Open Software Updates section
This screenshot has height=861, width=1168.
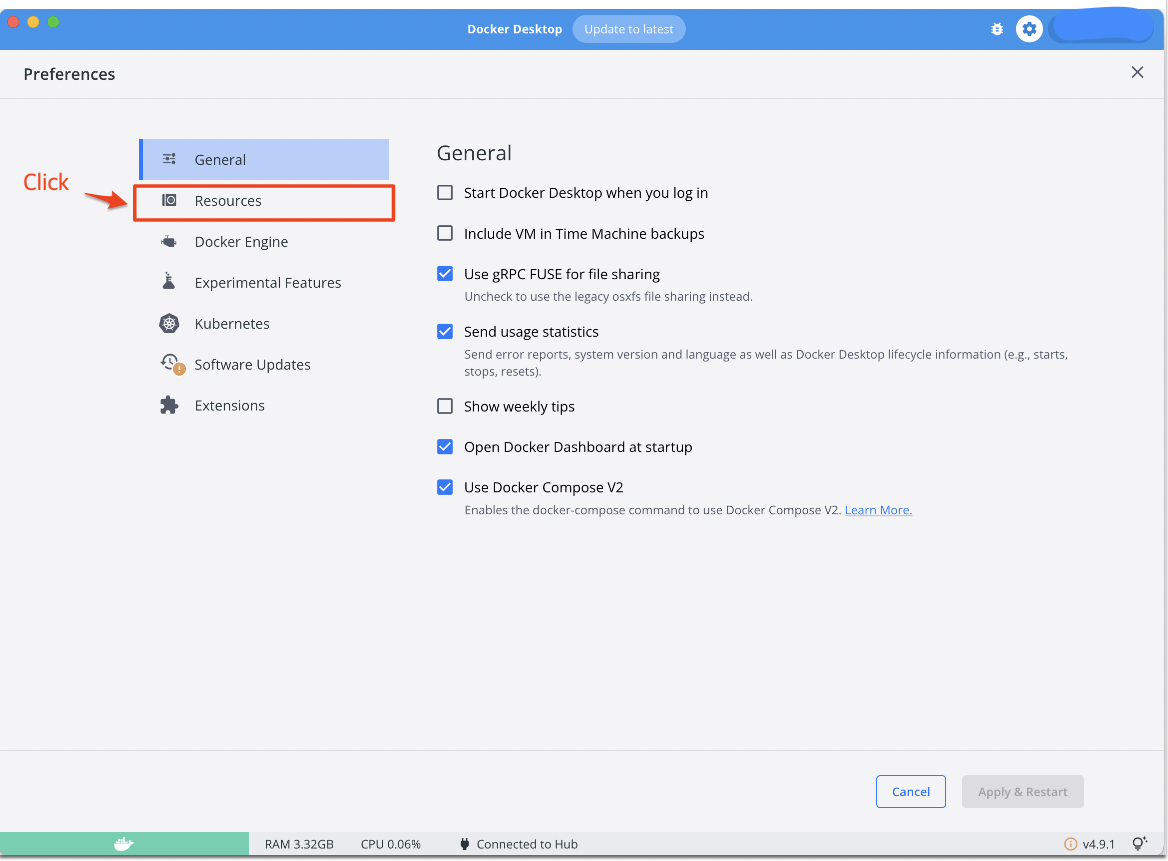click(x=264, y=364)
